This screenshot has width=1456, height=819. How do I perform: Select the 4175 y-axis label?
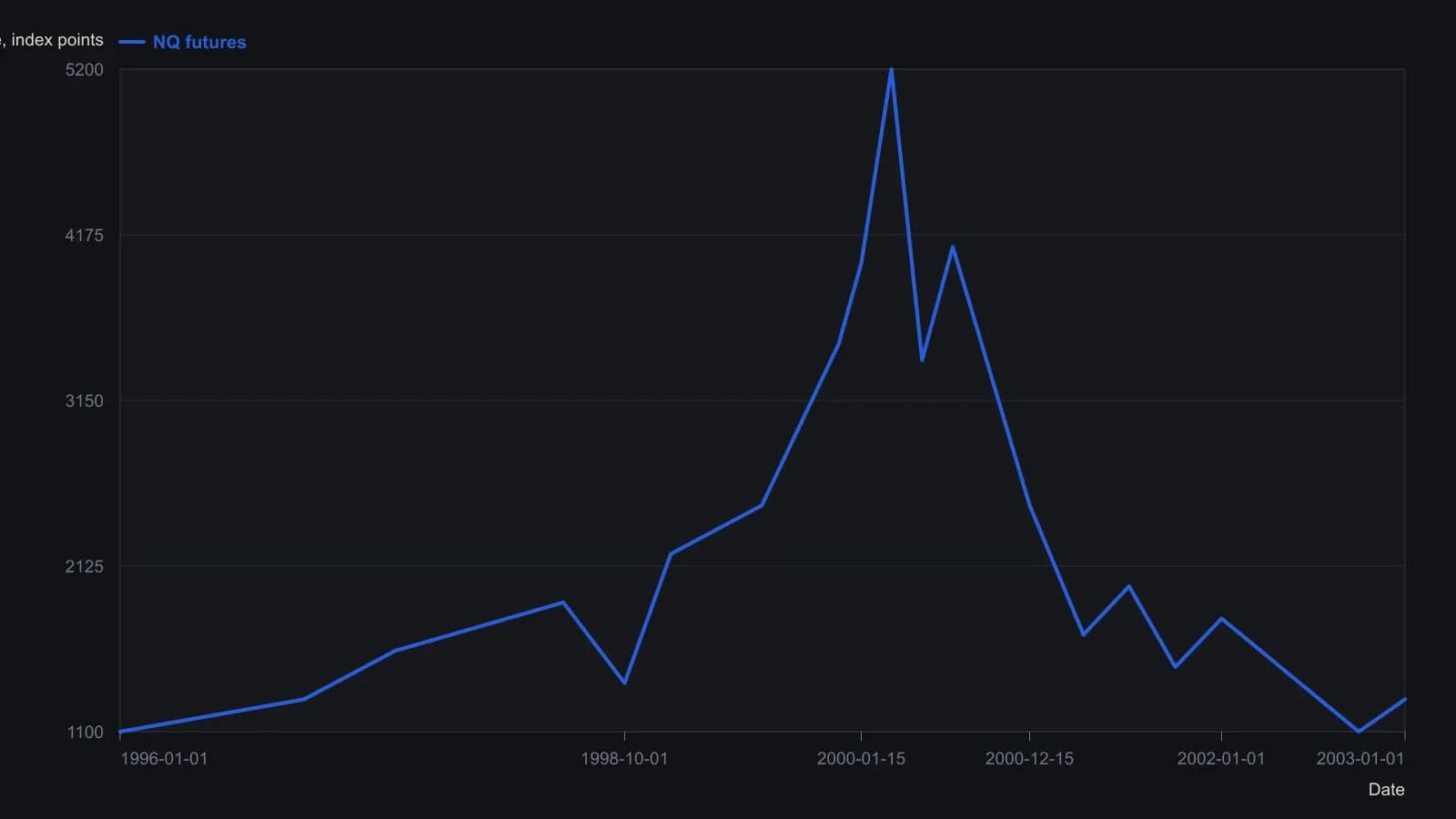click(x=85, y=235)
